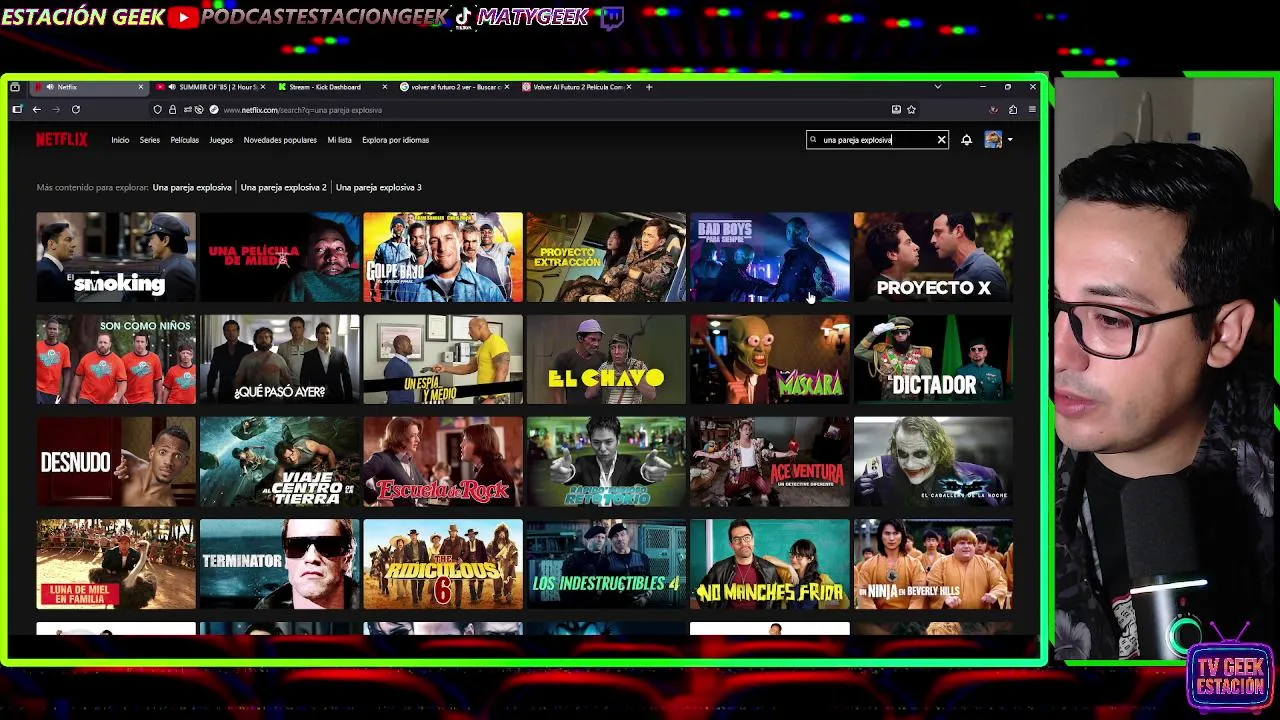The height and width of the screenshot is (720, 1280).
Task: Click the site shield icon
Action: coord(157,110)
